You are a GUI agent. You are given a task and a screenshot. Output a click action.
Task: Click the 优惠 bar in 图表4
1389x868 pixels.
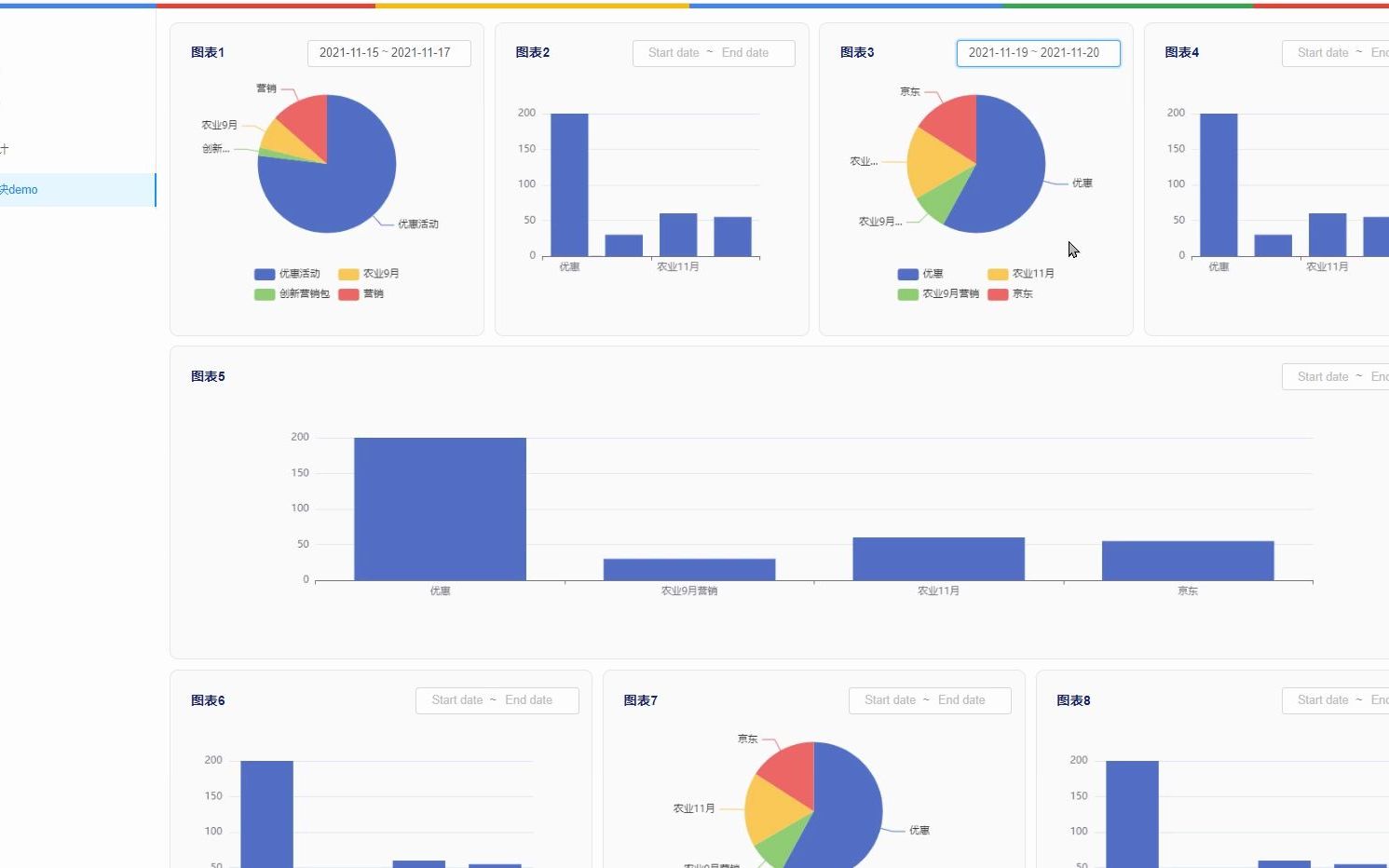[1219, 185]
